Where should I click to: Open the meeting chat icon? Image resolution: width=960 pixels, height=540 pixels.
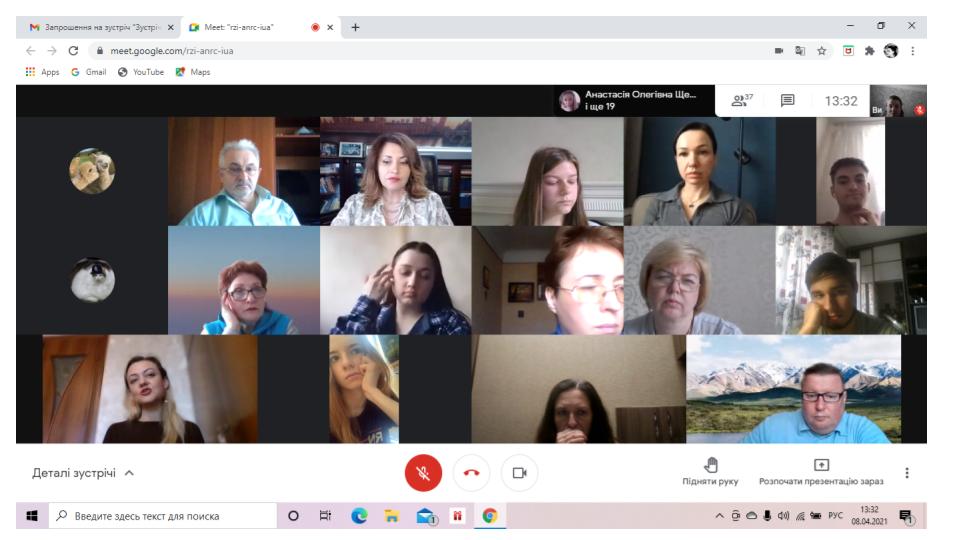pos(787,100)
